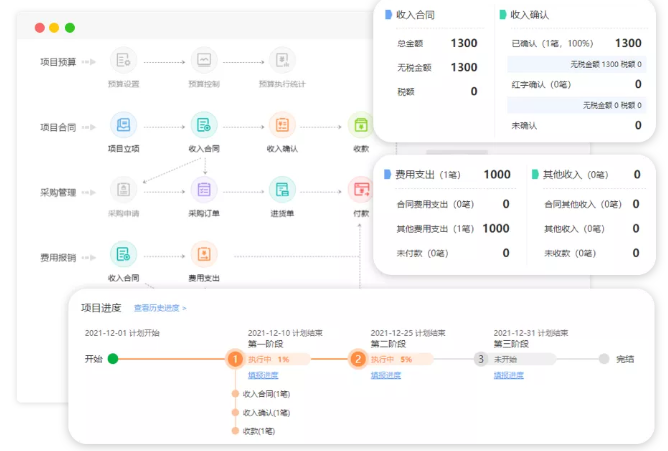
Task: Click 2021-12-10 计划结束 date label
Action: pyautogui.click(x=285, y=333)
